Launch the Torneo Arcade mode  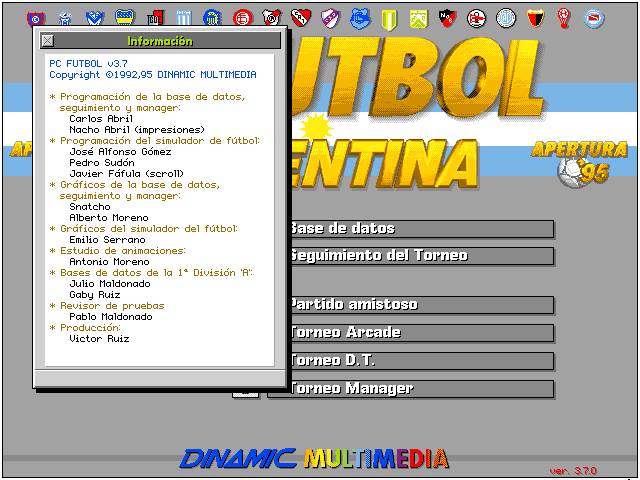[x=411, y=333]
